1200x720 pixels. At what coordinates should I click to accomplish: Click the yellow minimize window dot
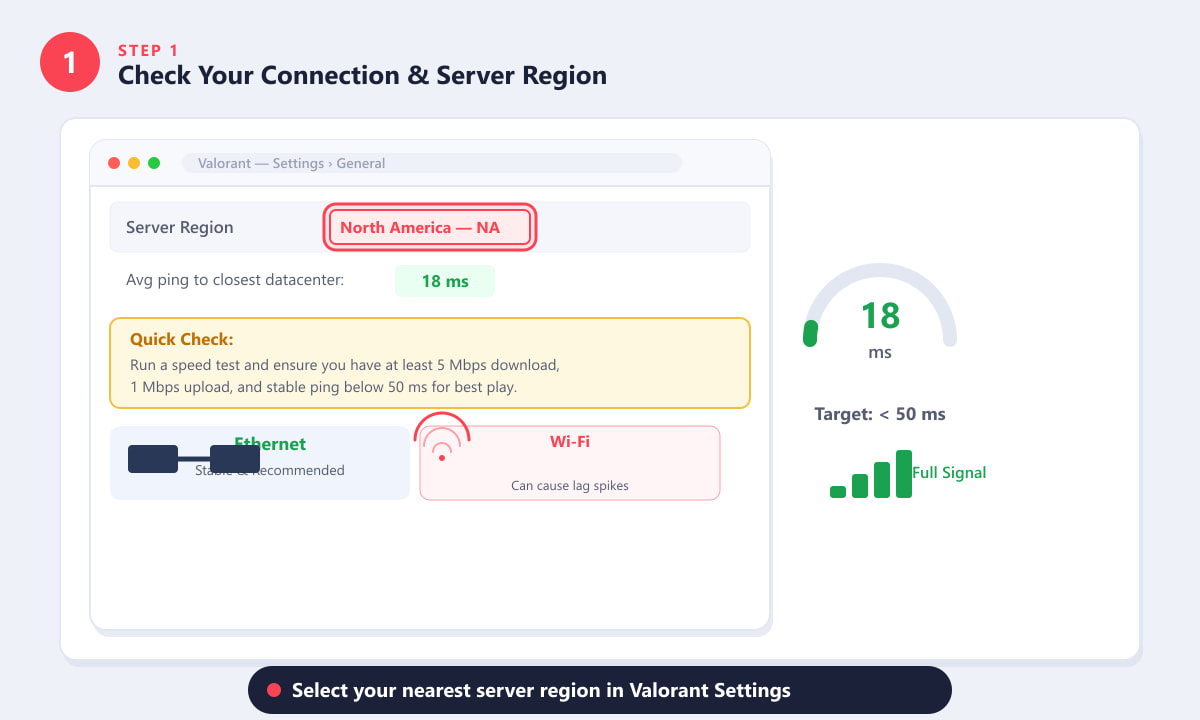134,163
